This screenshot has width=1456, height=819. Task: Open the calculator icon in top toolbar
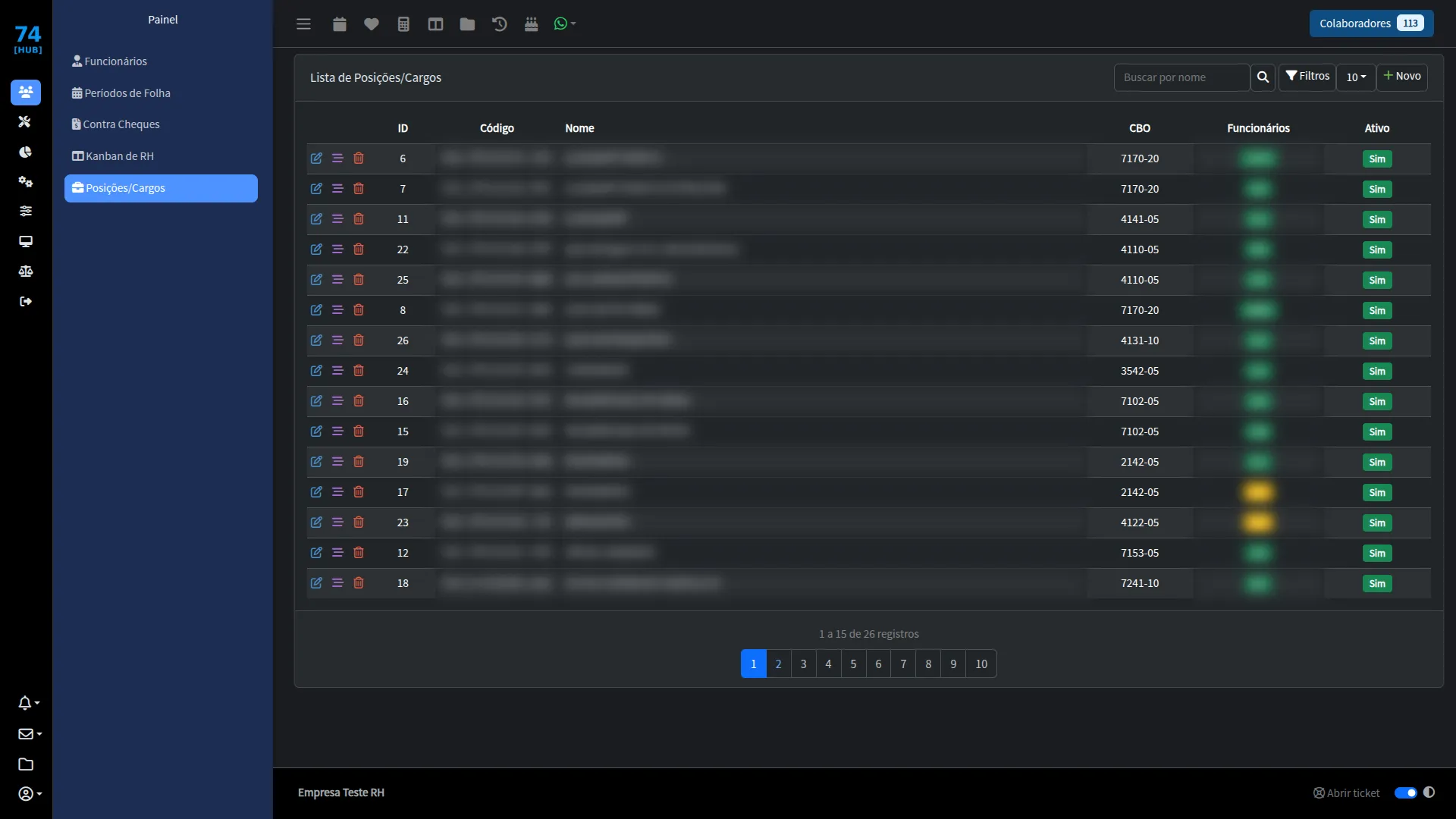(x=403, y=24)
